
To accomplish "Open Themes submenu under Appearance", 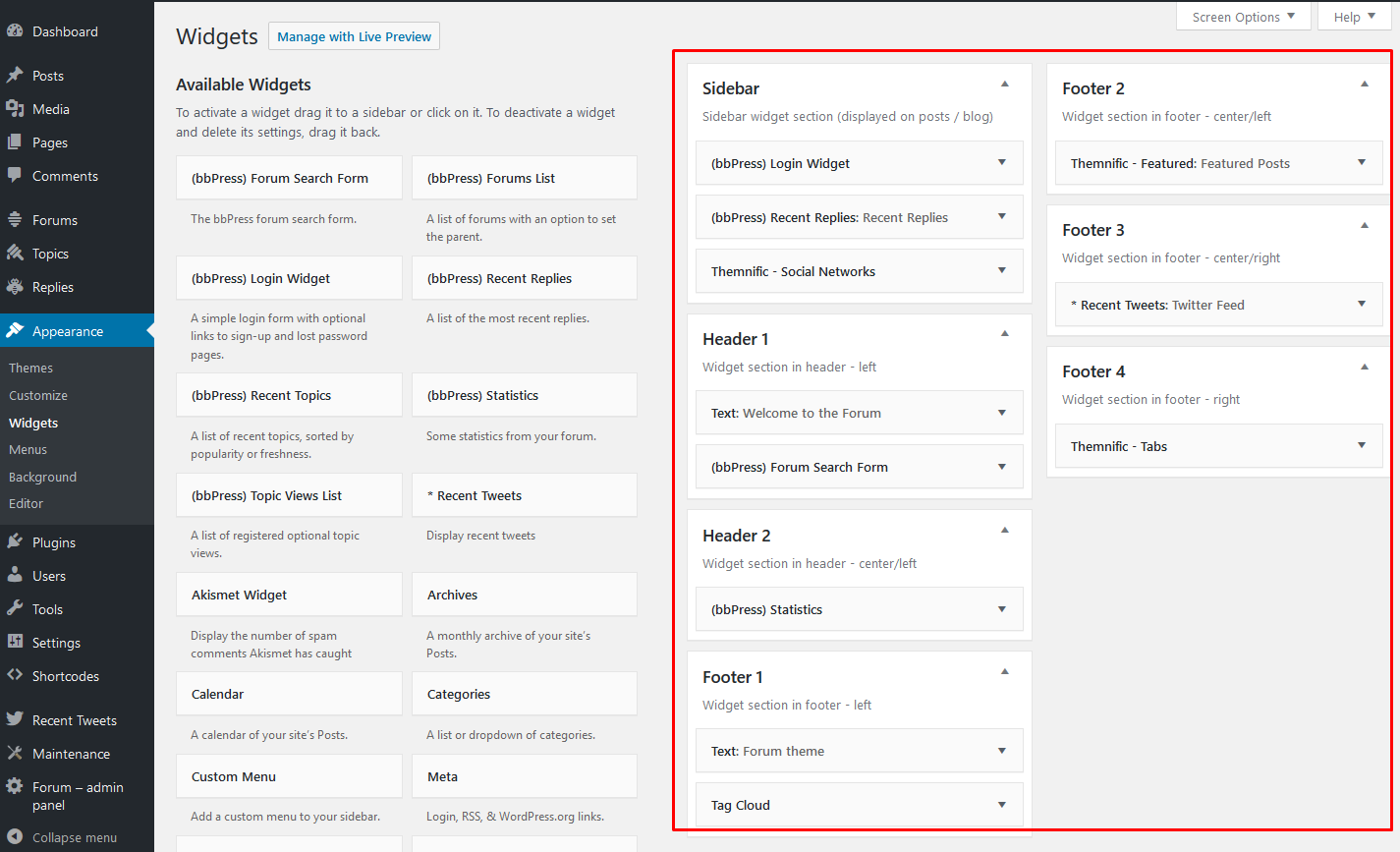I will tap(31, 368).
